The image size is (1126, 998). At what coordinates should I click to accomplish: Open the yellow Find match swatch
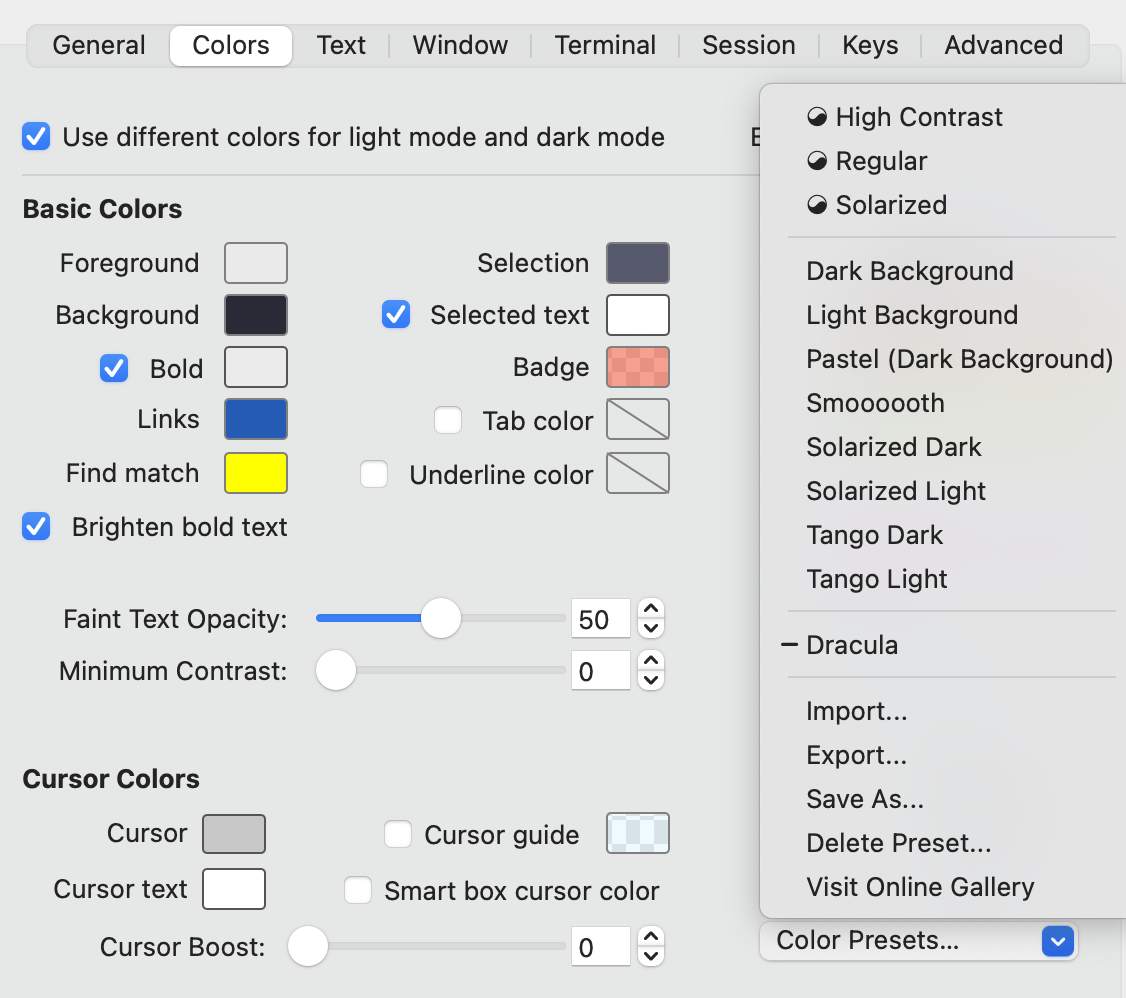coord(256,472)
